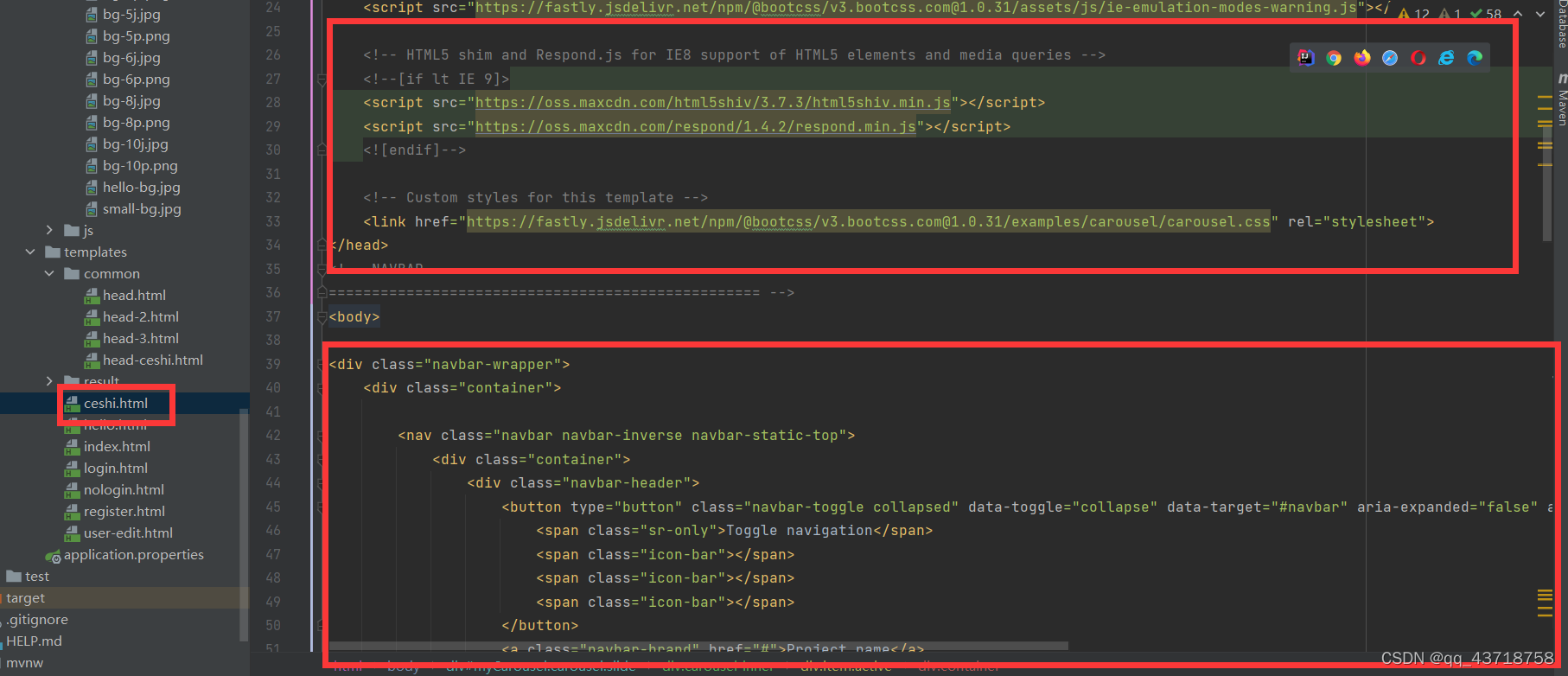Open bg-5j.jpg image file
1568x676 pixels.
coord(131,15)
